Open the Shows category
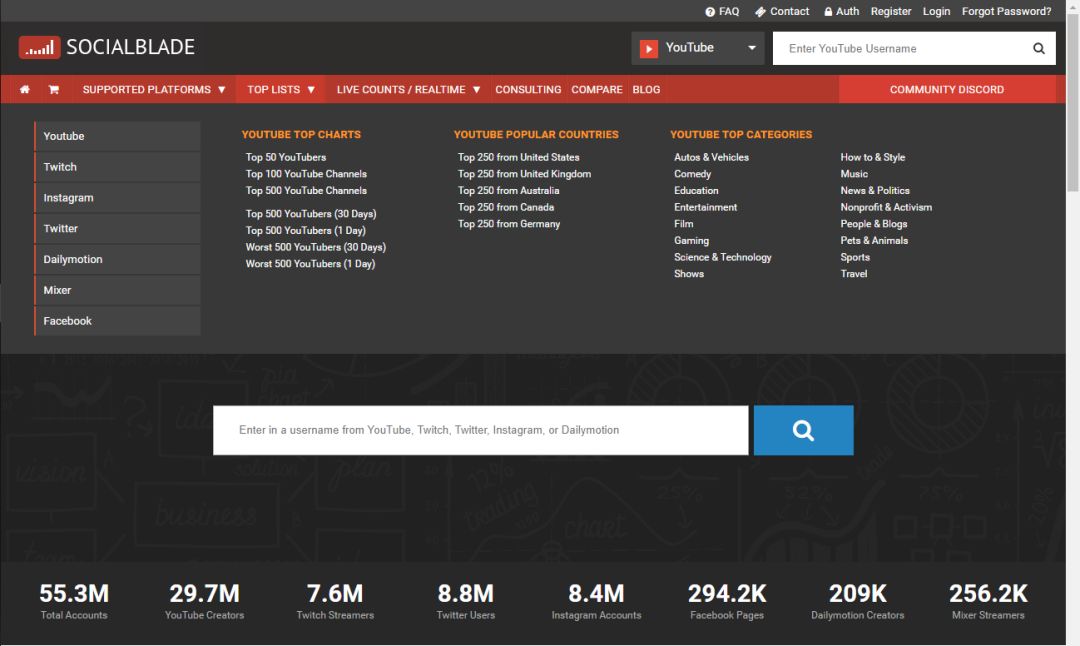The image size is (1080, 646). (689, 273)
